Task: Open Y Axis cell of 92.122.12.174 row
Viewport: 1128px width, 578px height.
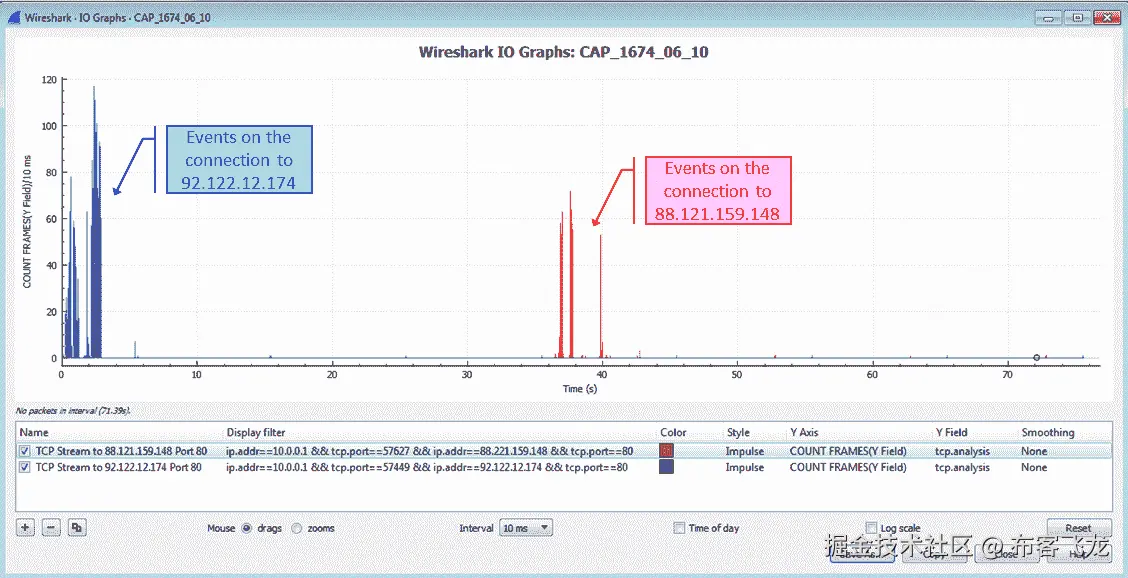Action: point(847,467)
